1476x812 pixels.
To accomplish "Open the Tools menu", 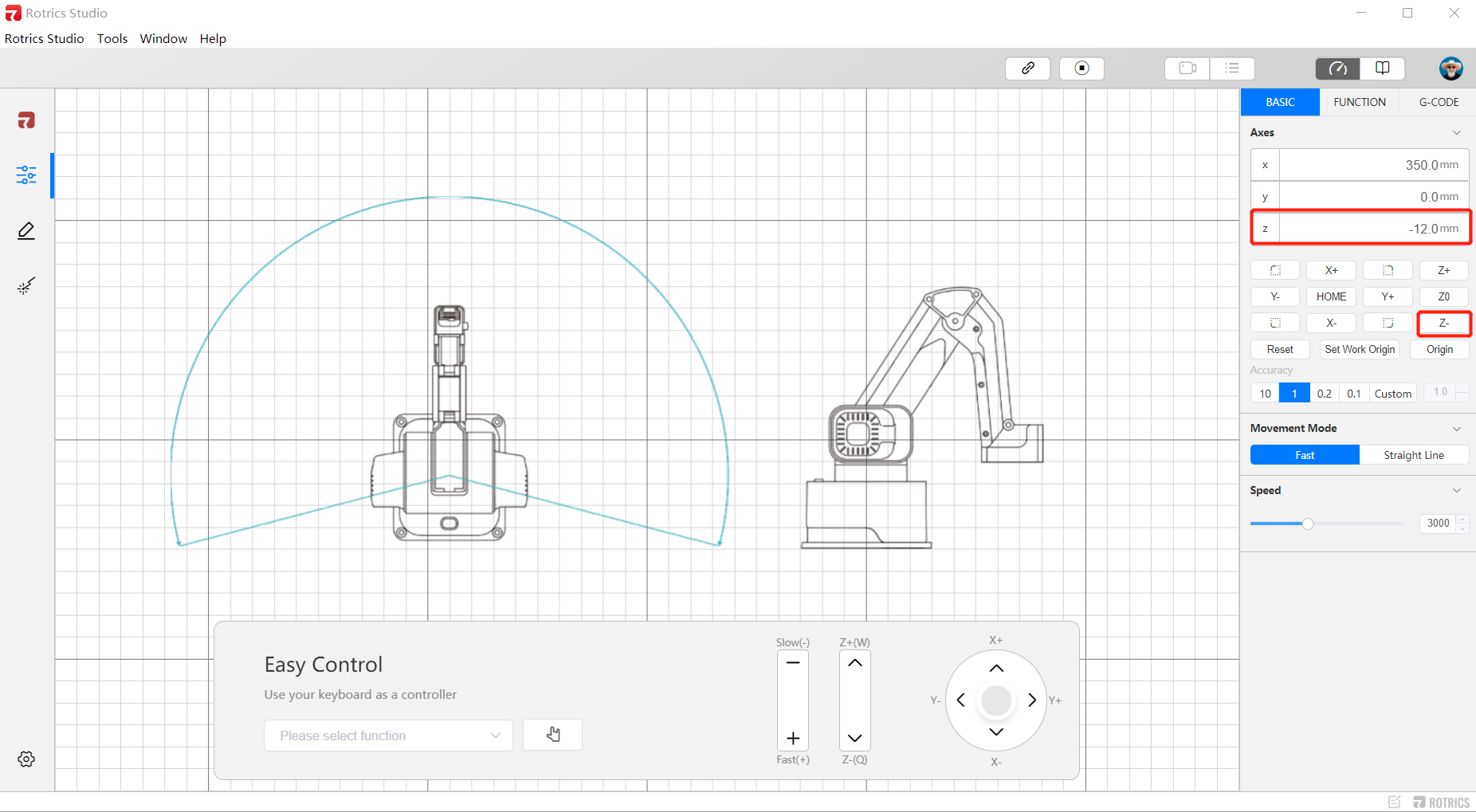I will (x=112, y=38).
